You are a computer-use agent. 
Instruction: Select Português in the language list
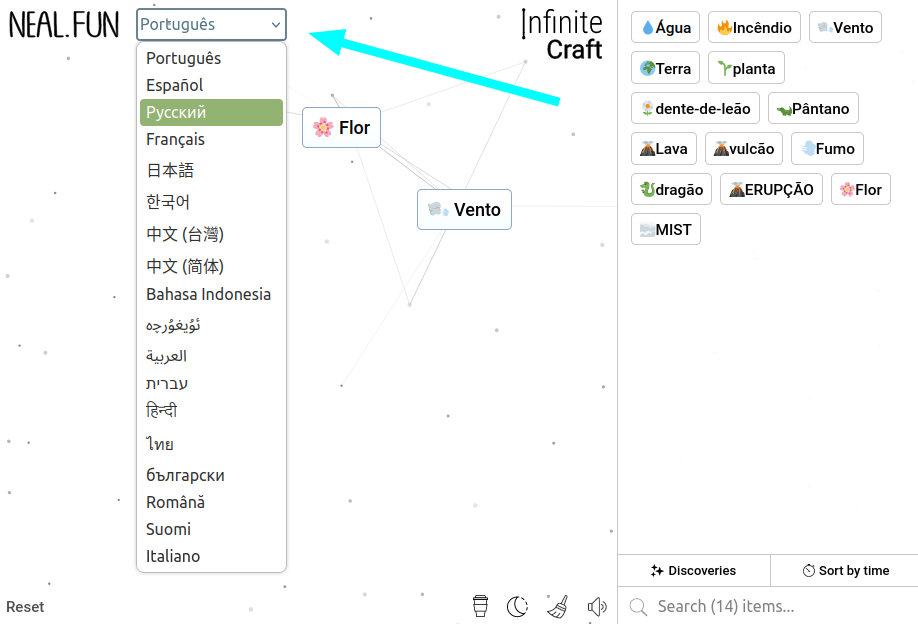pyautogui.click(x=211, y=59)
